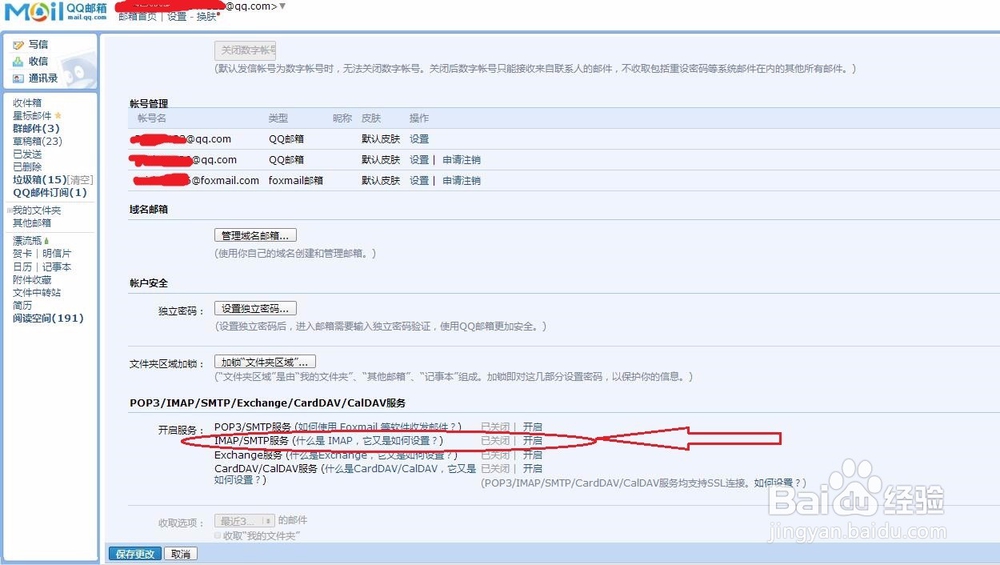The image size is (1000, 565).
Task: Click 清空 next to 垃圾箱
Action: [80, 180]
